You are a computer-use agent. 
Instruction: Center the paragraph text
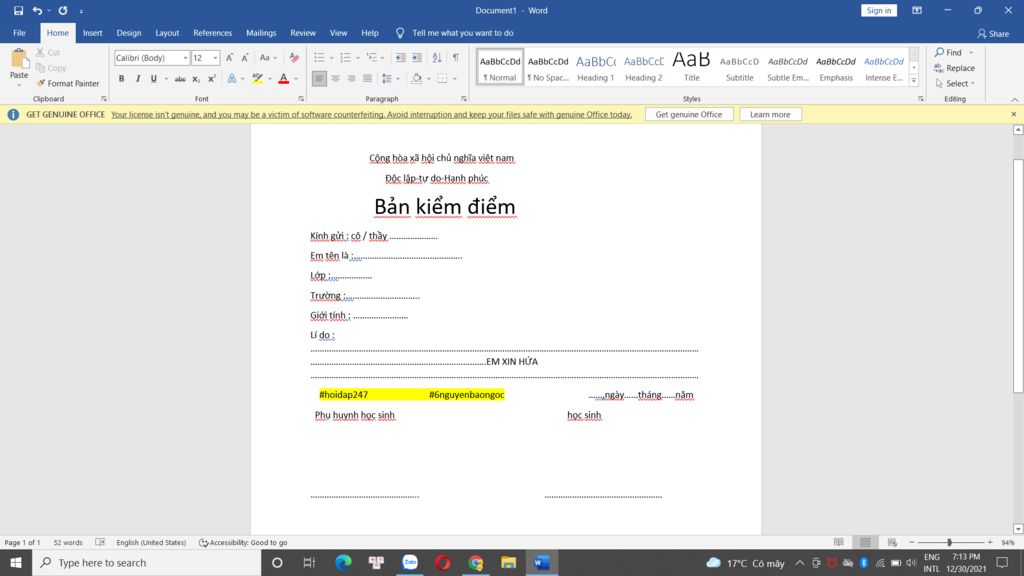(335, 79)
